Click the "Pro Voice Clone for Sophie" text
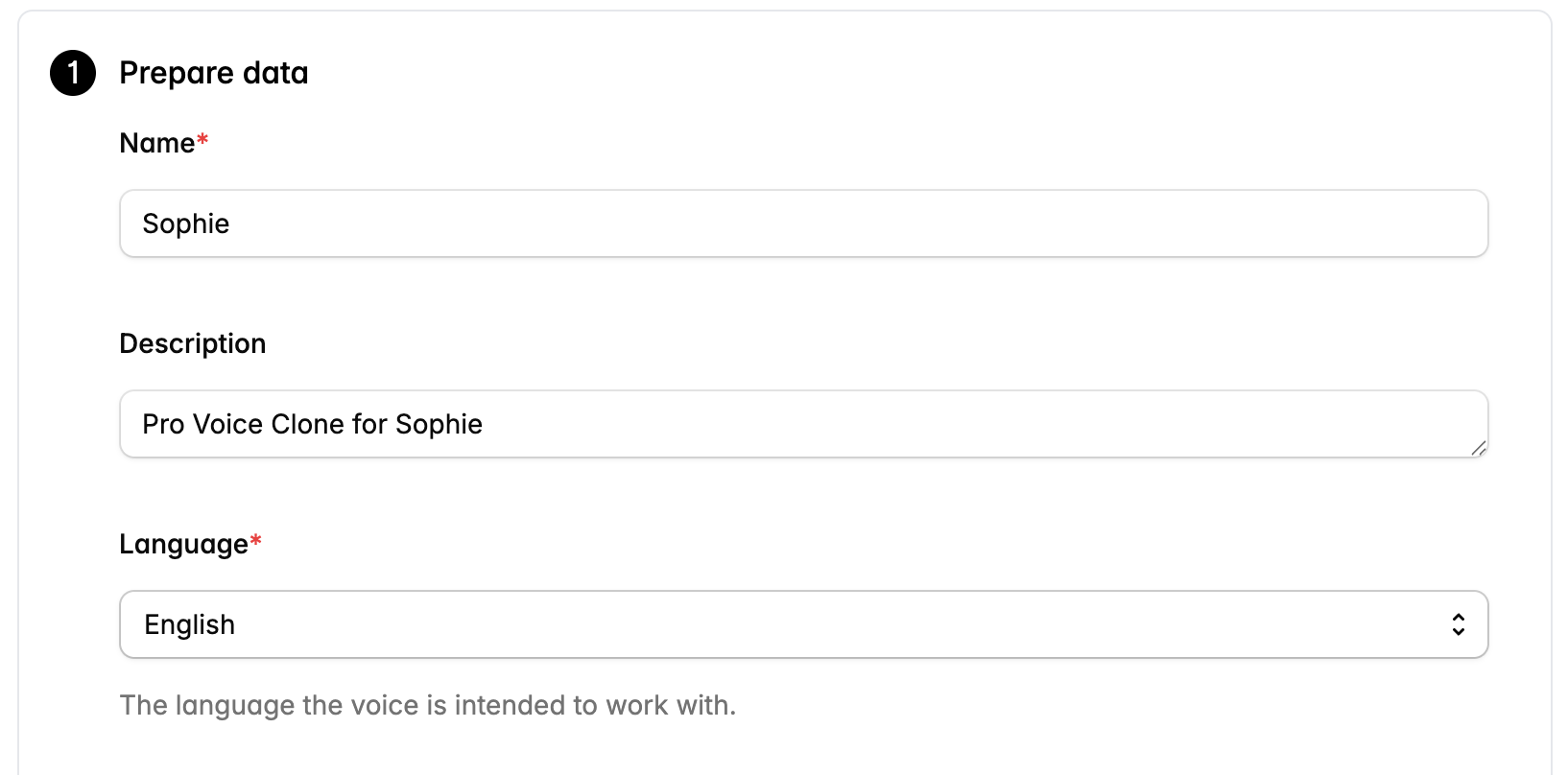The image size is (1568, 775). tap(312, 424)
